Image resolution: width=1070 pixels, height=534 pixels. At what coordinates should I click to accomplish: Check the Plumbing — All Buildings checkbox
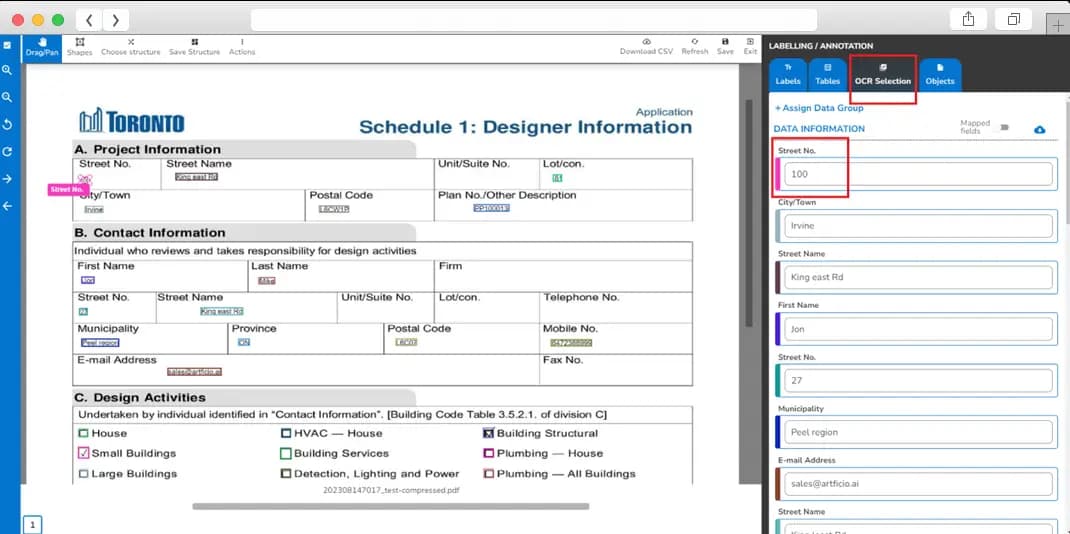[488, 473]
